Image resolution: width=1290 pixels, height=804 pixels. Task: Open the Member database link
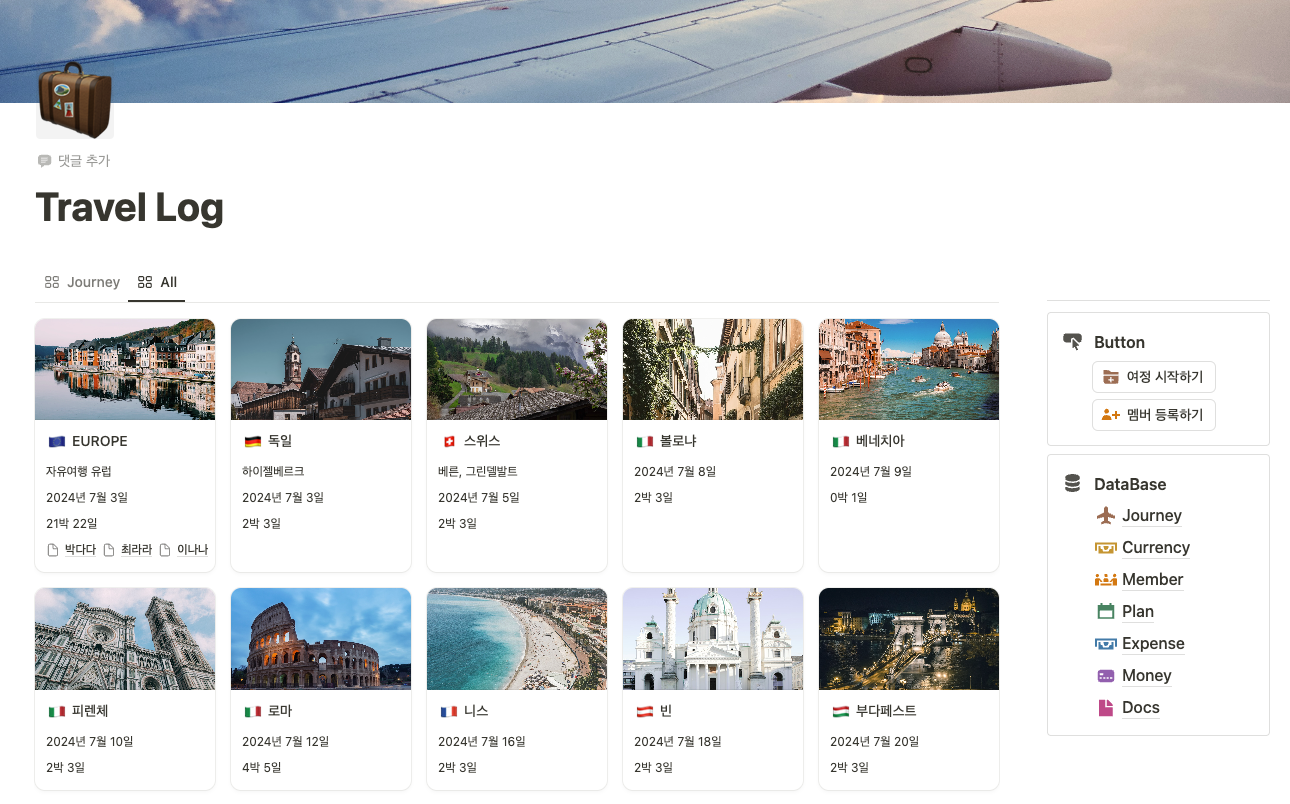pos(1152,580)
